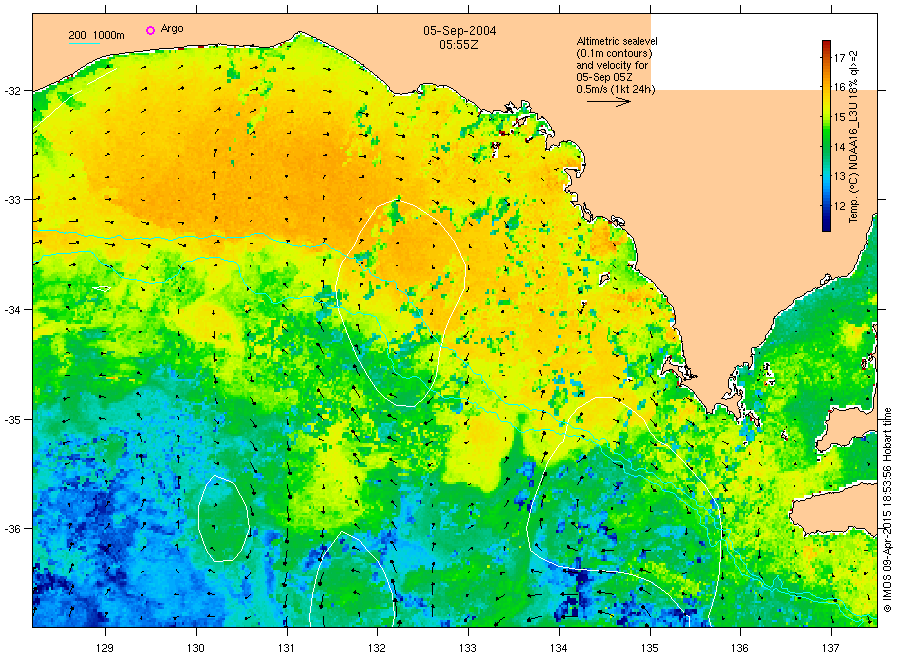Click the '(0.1m contours)' legend text
The width and height of the screenshot is (900, 660).
(614, 53)
